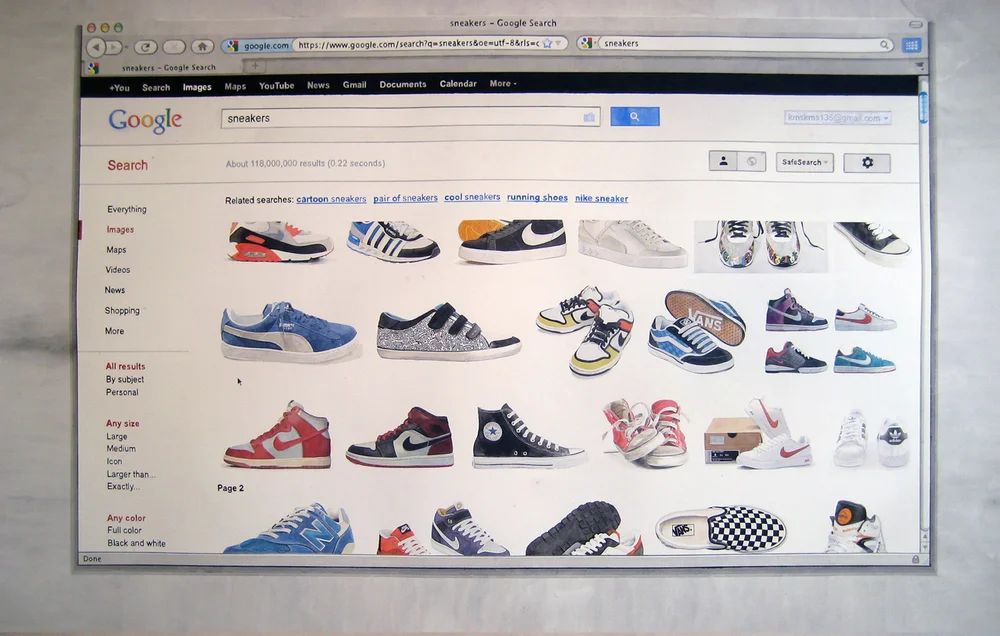Follow the 'cartoon sneakers' related search link
Viewport: 1000px width, 636px height.
click(331, 199)
